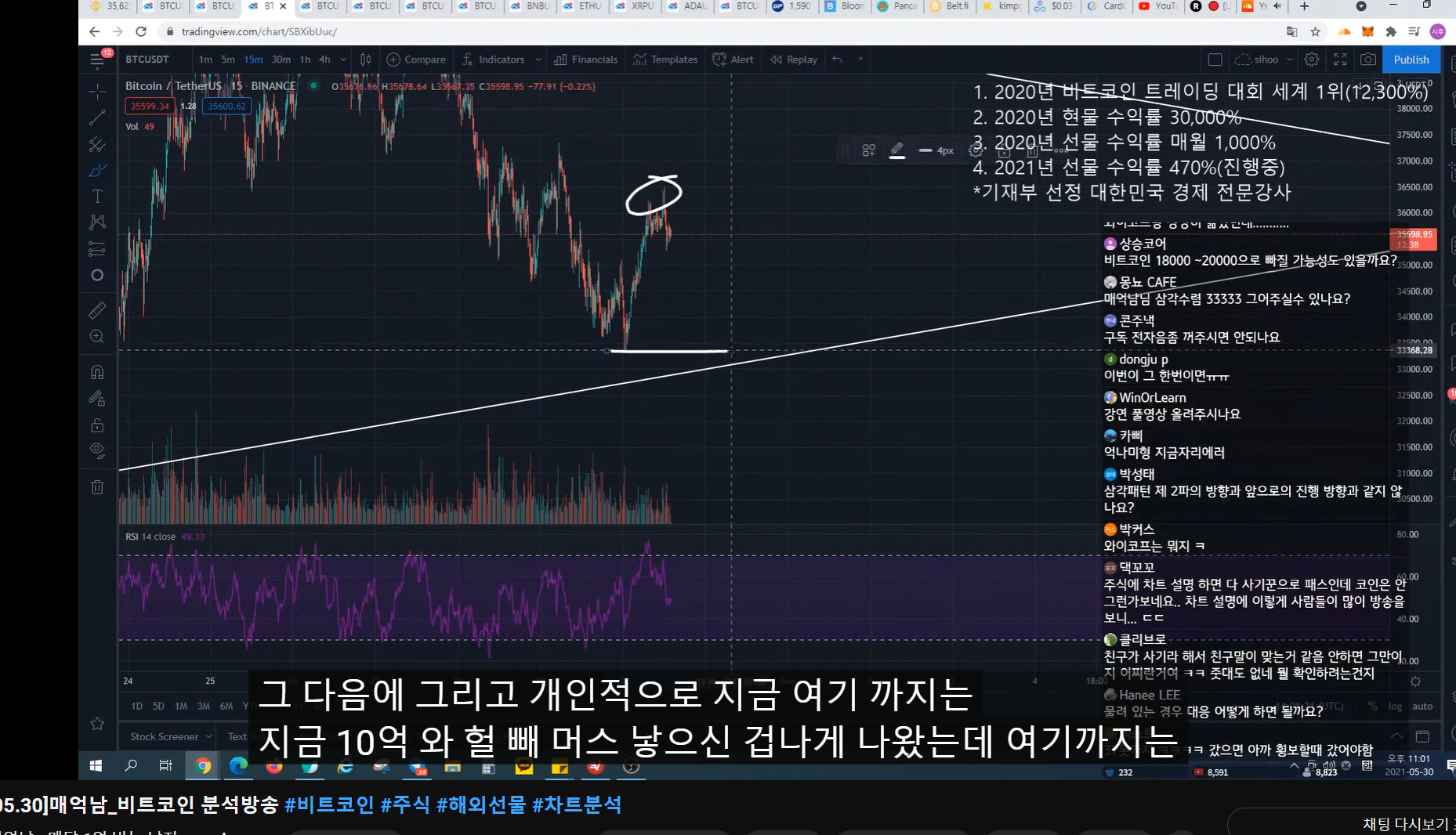Select the 5D date range
The height and width of the screenshot is (835, 1456).
pos(158,706)
